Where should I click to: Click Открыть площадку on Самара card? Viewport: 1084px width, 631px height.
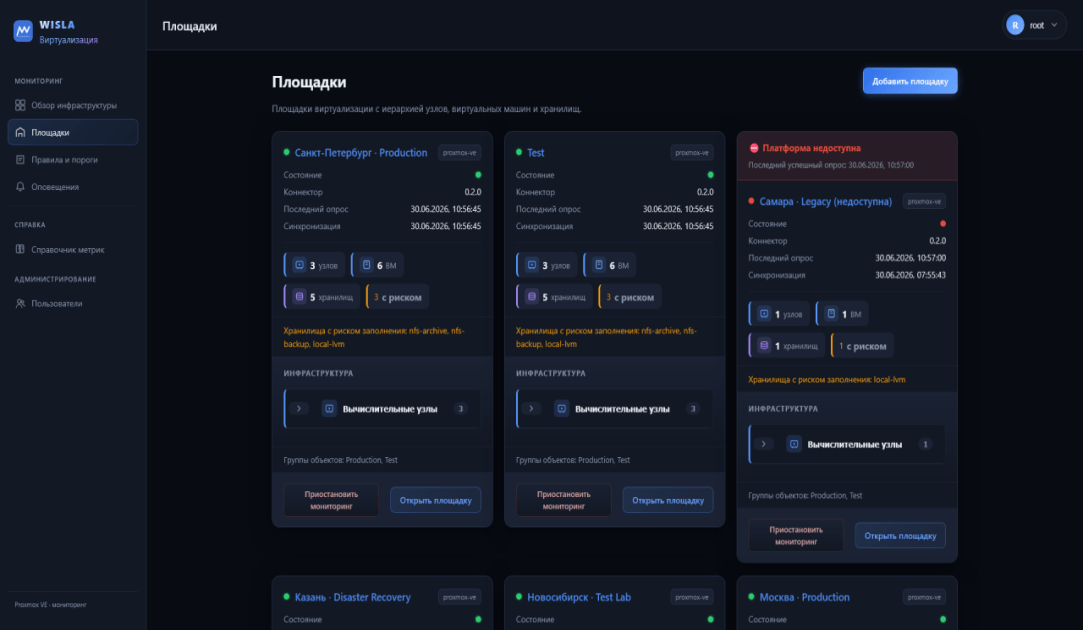click(900, 536)
